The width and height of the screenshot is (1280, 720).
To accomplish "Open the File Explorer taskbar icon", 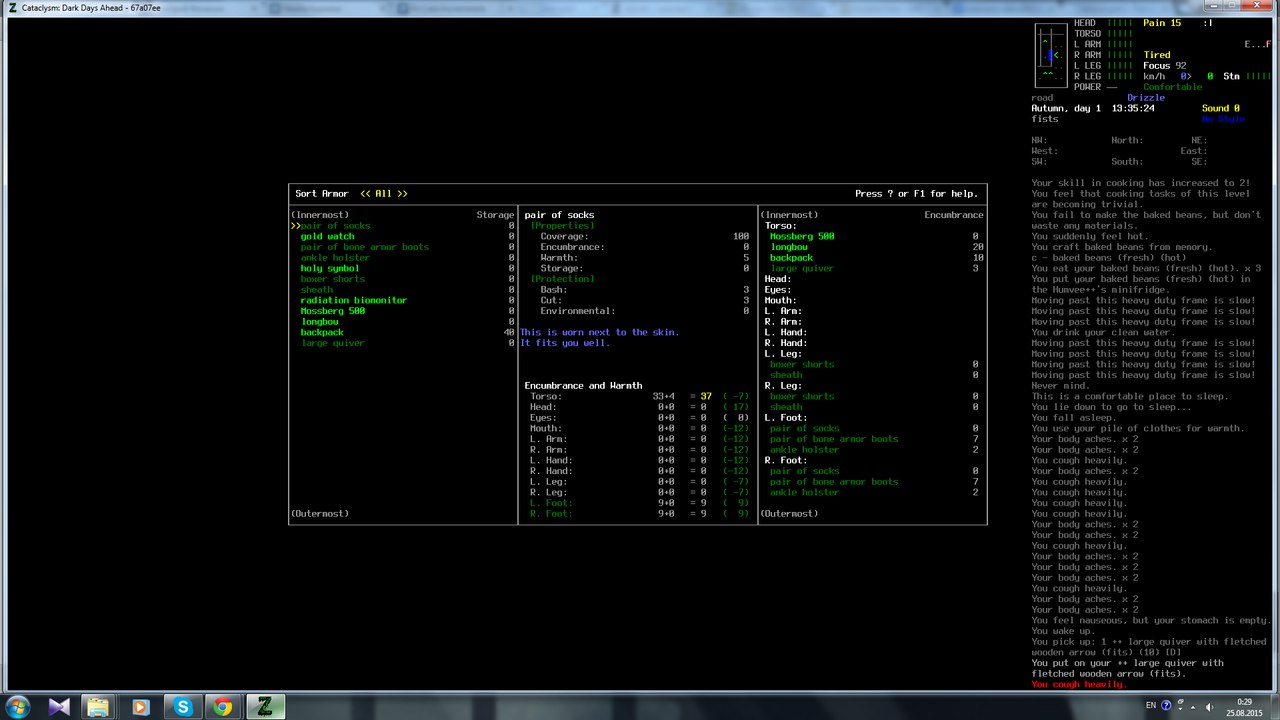I will [98, 707].
